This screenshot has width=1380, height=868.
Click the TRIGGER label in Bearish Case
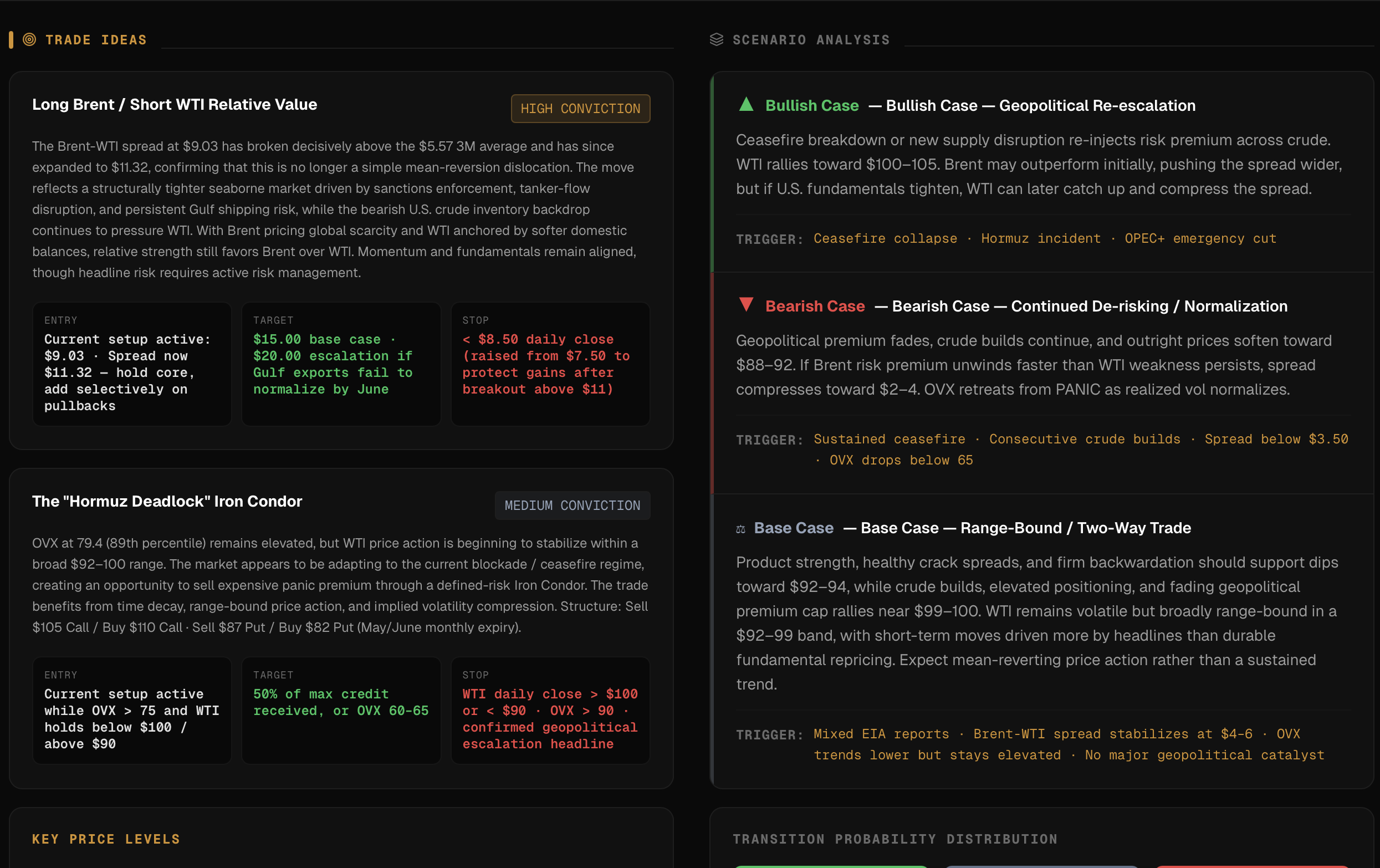tap(770, 440)
